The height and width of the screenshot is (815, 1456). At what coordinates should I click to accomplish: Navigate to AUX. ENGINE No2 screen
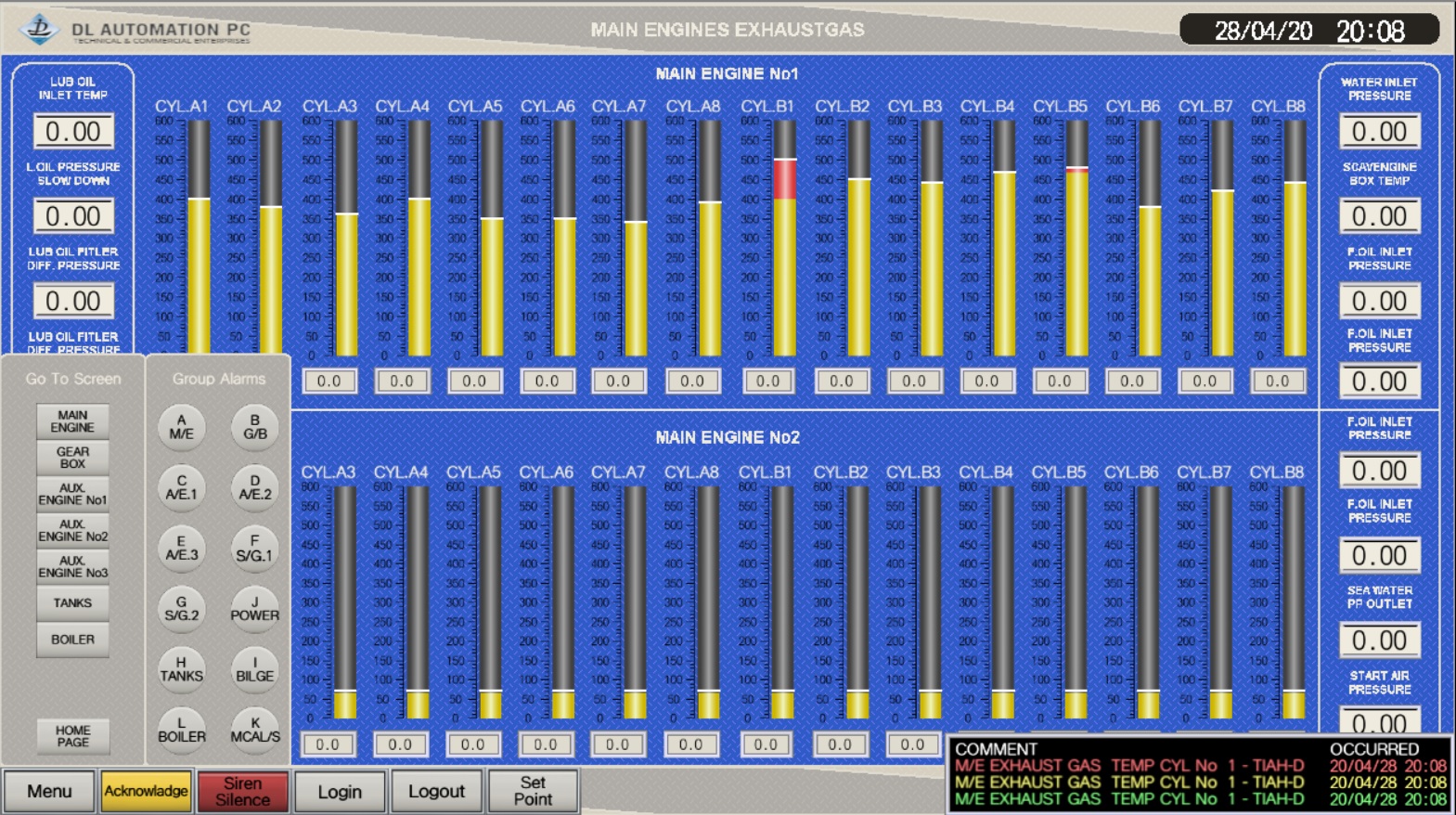point(72,530)
